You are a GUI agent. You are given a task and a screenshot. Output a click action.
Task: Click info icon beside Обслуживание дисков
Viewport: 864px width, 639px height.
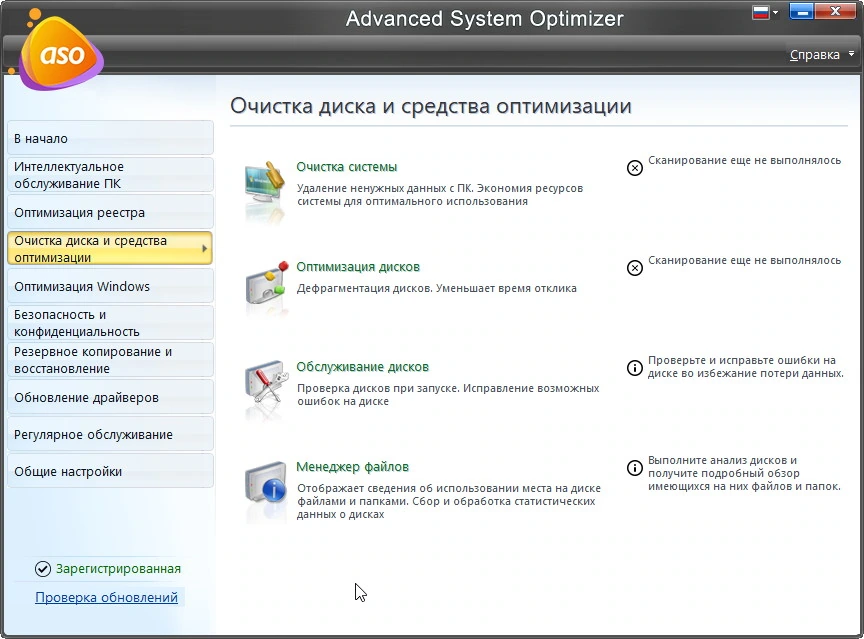pos(635,367)
